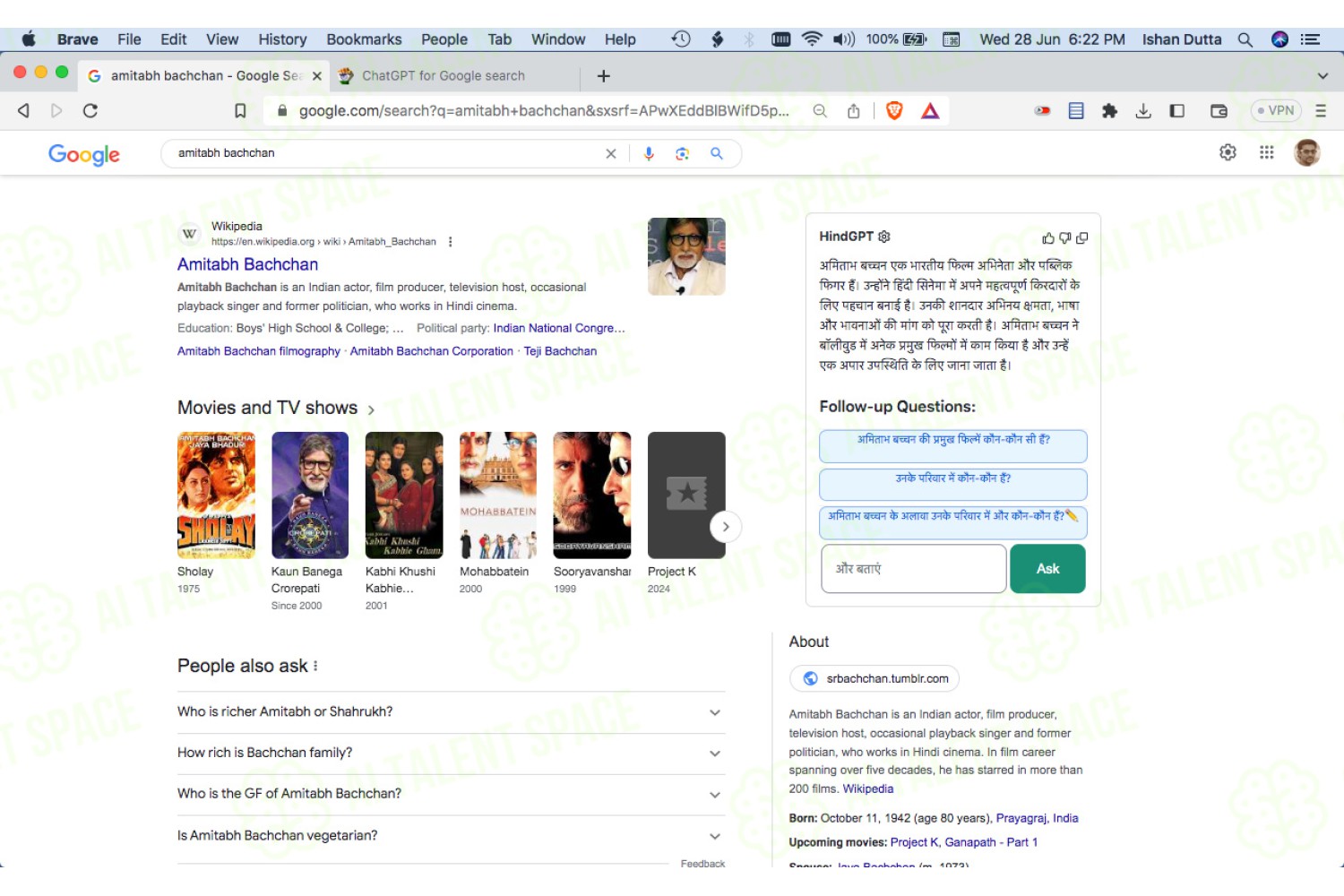Expand 'Is Amitabh Bachchan vegetarian?'

coord(452,836)
